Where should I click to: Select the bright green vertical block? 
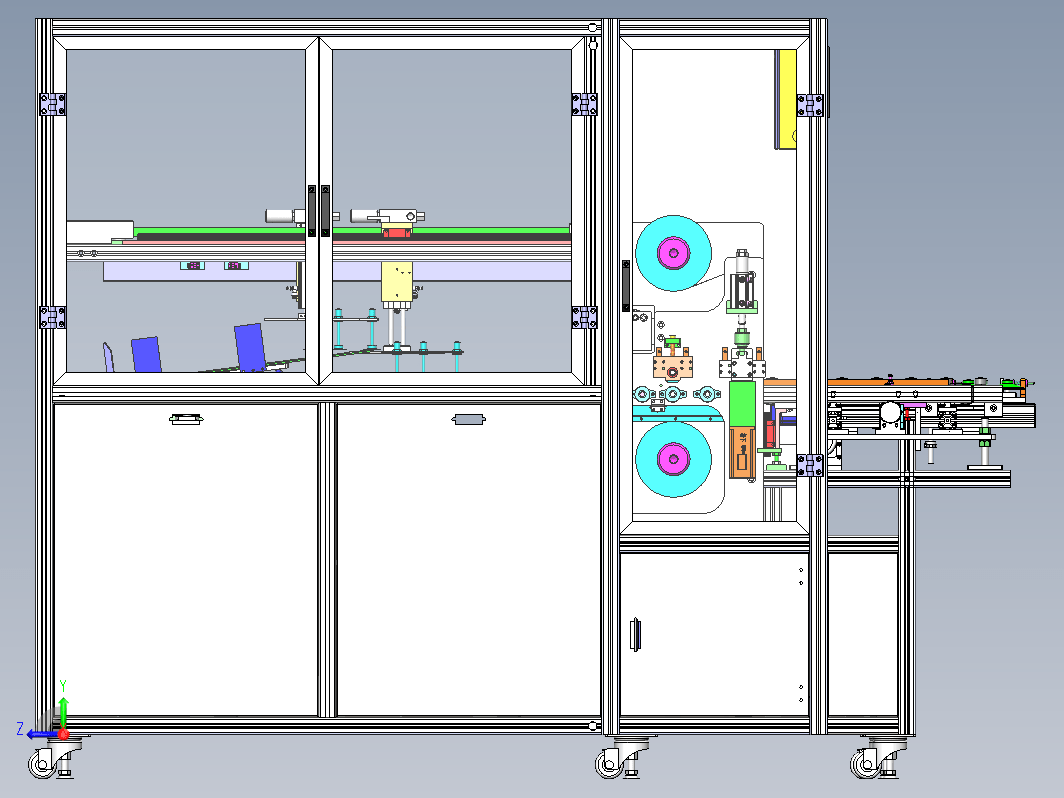point(742,404)
